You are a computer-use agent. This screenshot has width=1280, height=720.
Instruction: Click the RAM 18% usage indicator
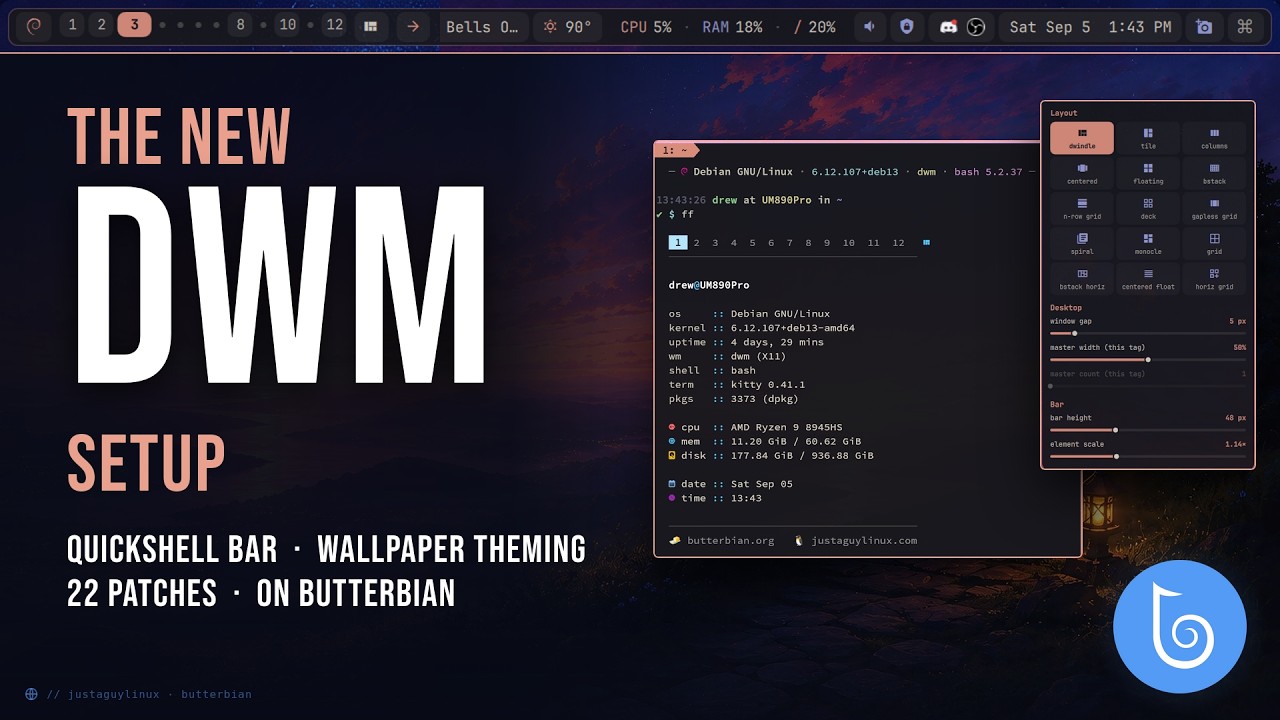pos(732,27)
